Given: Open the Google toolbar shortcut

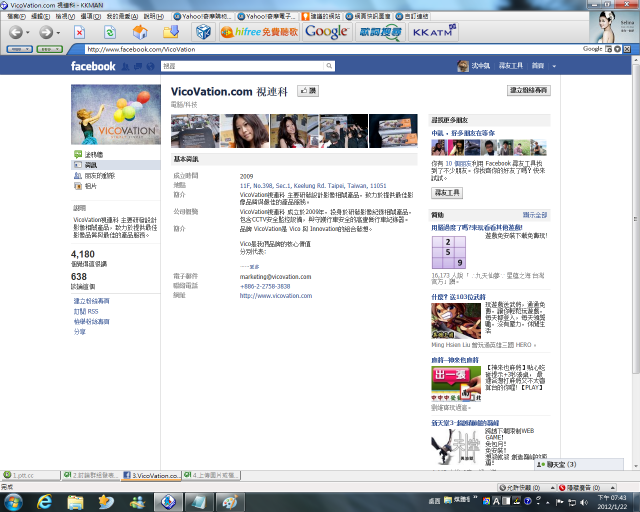Looking at the screenshot, I should tap(327, 32).
